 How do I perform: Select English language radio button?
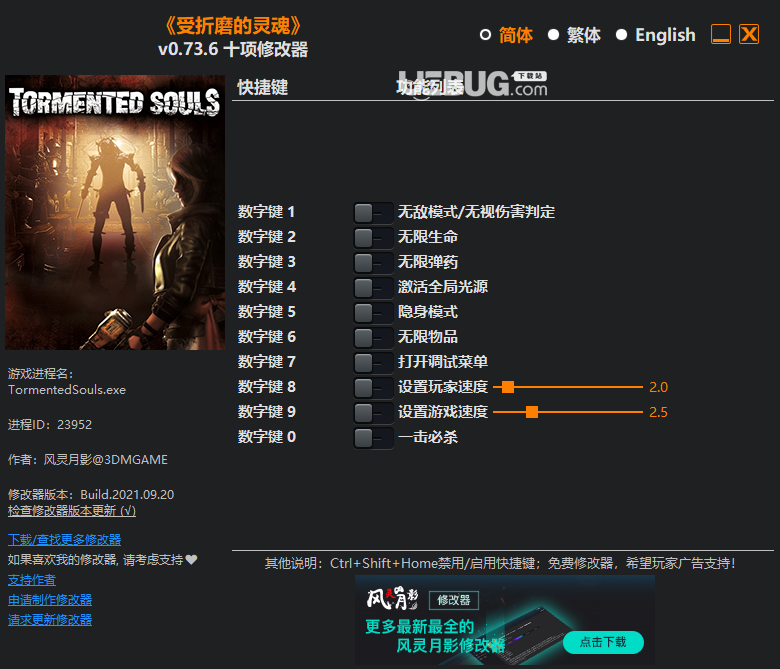621,35
